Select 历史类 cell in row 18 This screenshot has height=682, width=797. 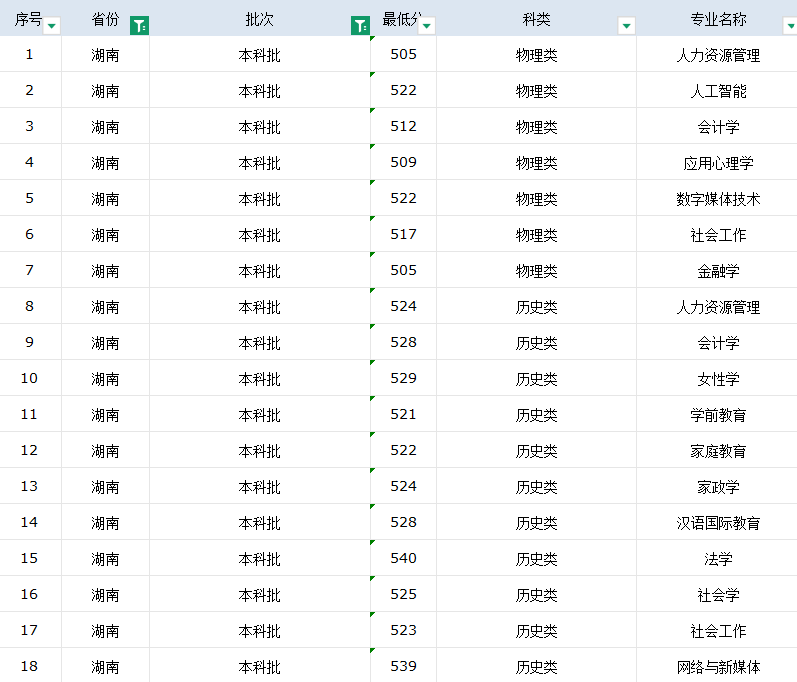click(536, 666)
